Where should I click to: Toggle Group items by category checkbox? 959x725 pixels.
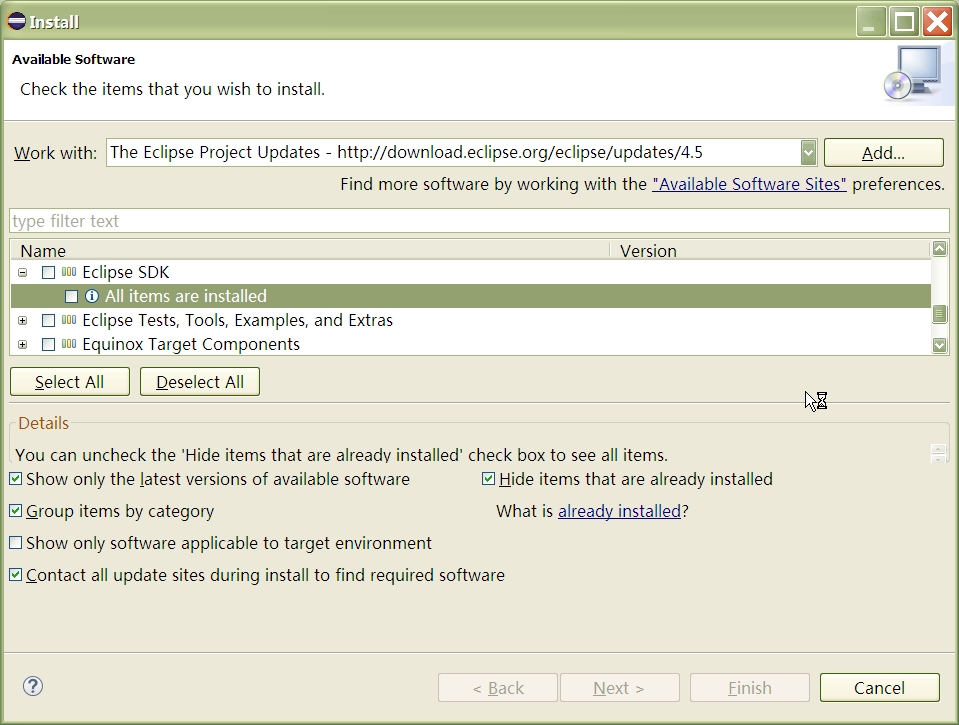click(x=16, y=511)
